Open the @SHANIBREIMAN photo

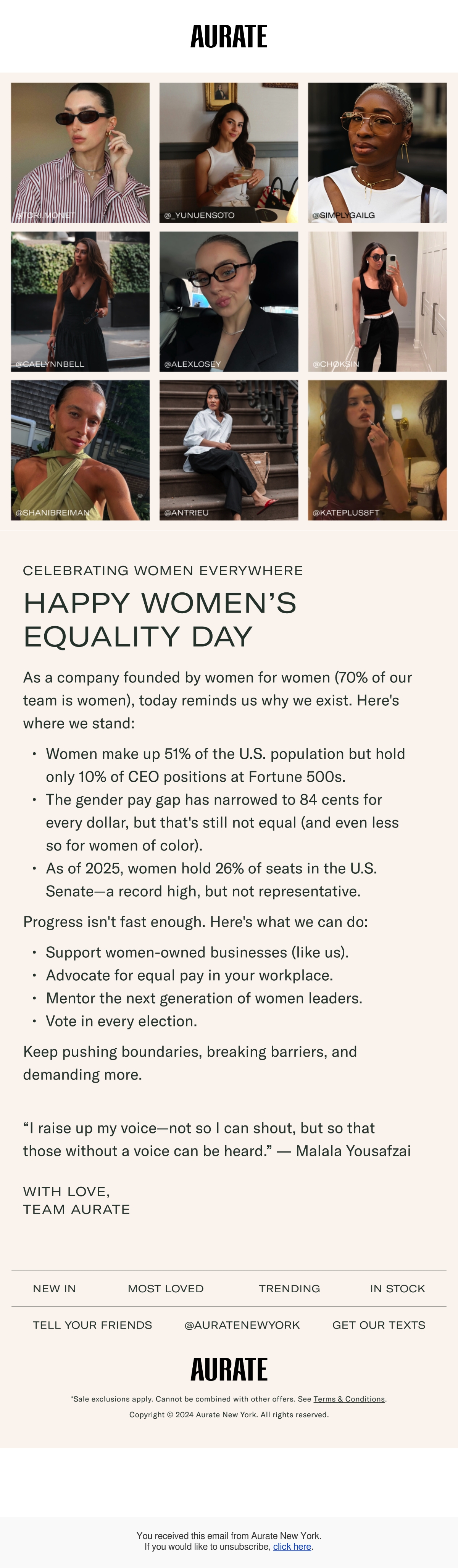[80, 451]
